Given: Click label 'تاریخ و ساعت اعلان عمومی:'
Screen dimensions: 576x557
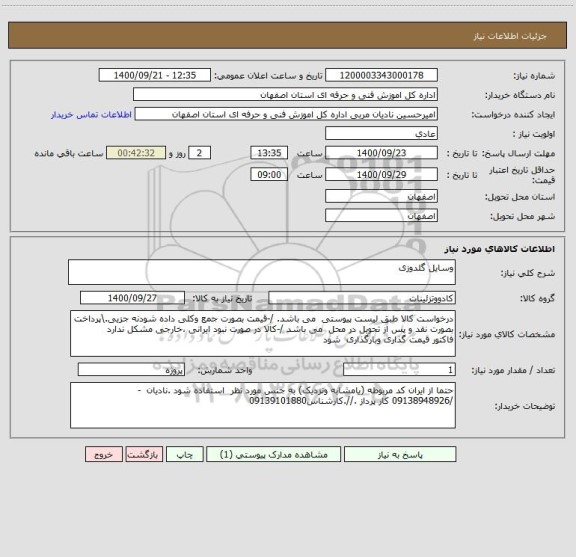Looking at the screenshot, I should (269, 76).
